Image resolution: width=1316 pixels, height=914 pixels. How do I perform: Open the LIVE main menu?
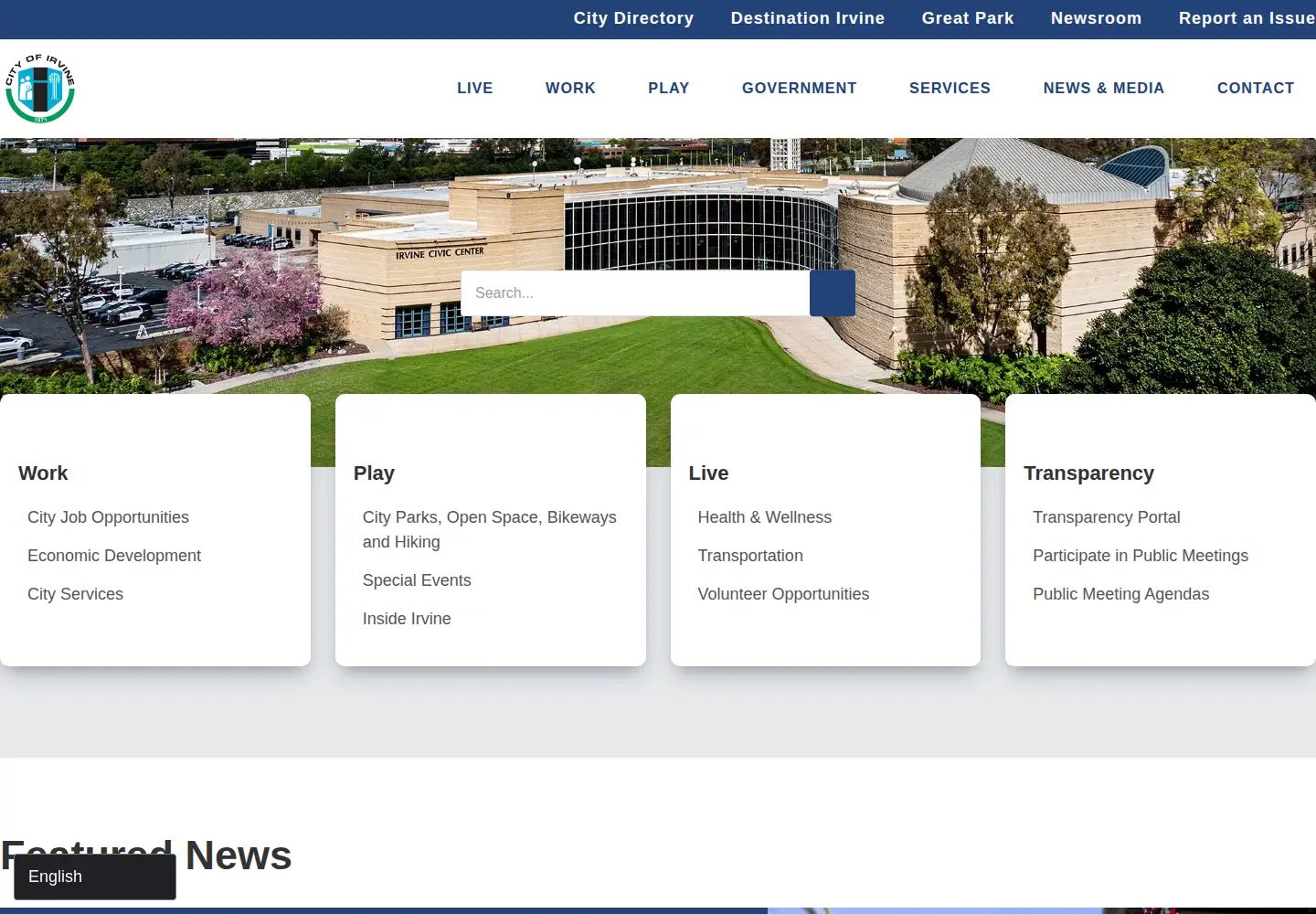point(475,88)
